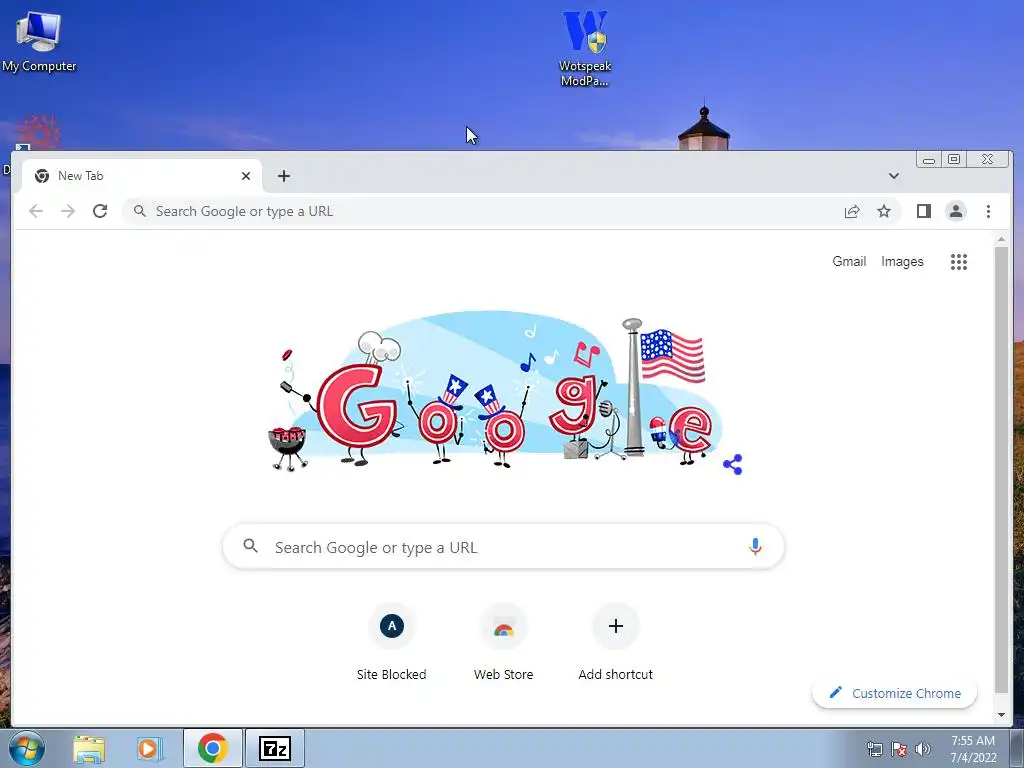Start voice search with microphone

755,547
